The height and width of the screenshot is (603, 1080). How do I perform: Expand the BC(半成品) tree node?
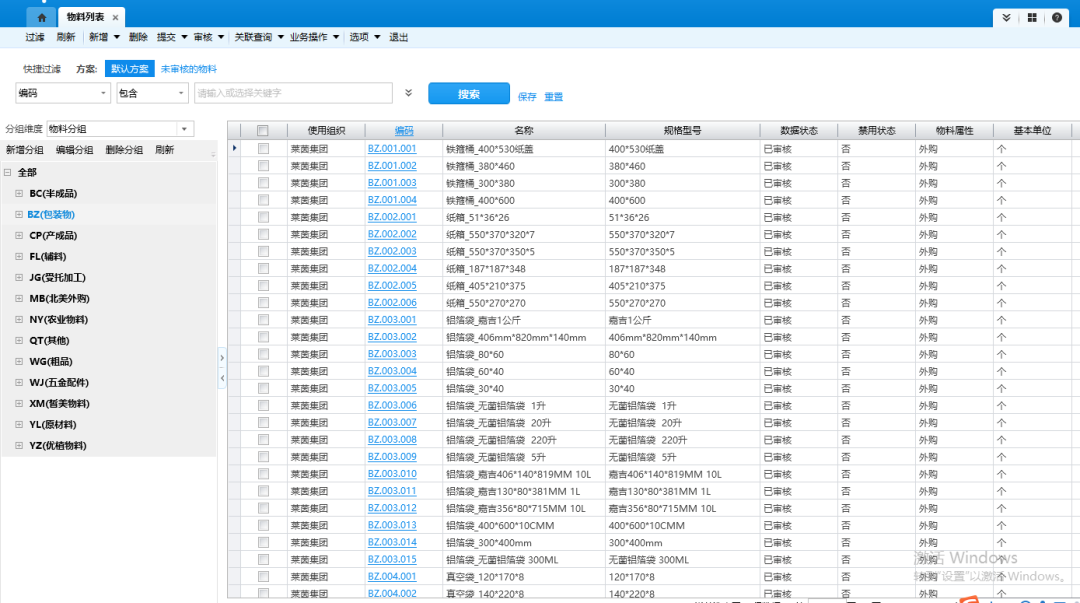pos(19,194)
